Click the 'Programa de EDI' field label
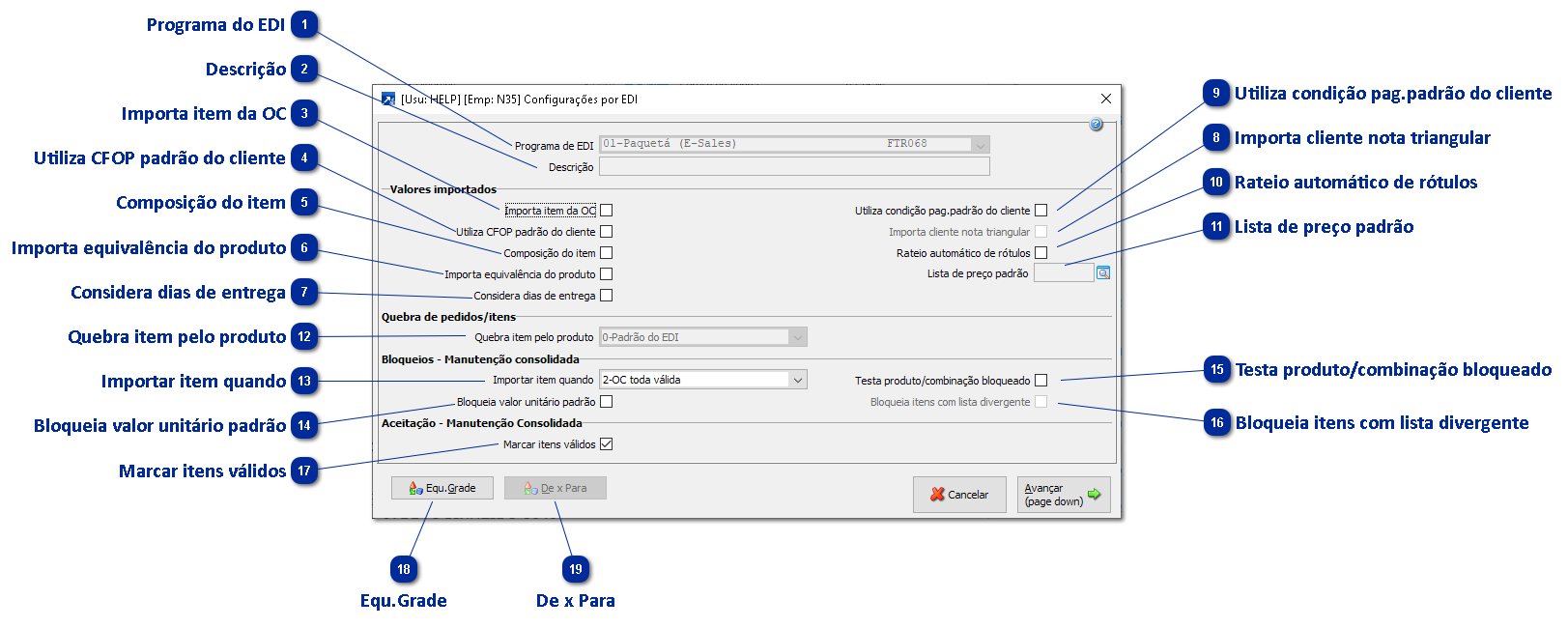 tap(554, 146)
